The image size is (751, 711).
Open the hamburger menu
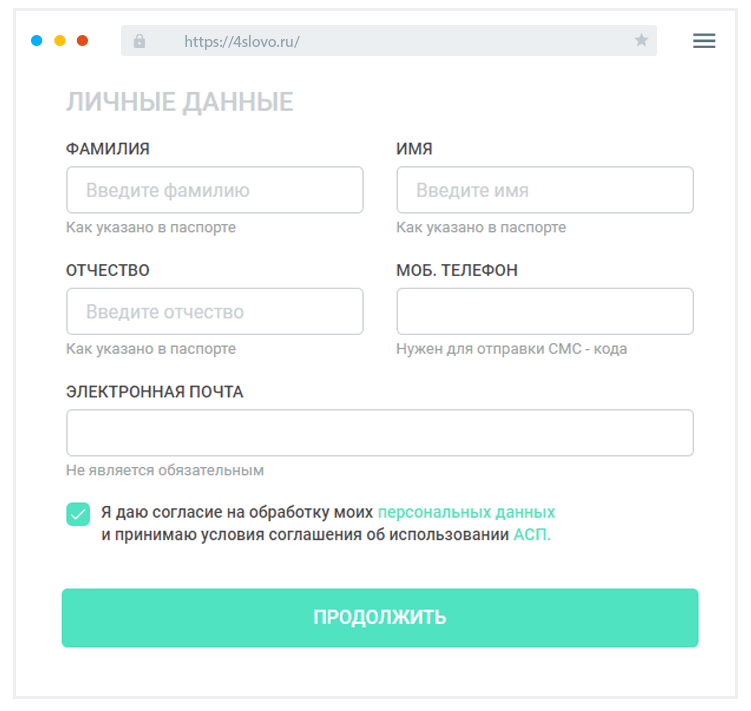[704, 41]
